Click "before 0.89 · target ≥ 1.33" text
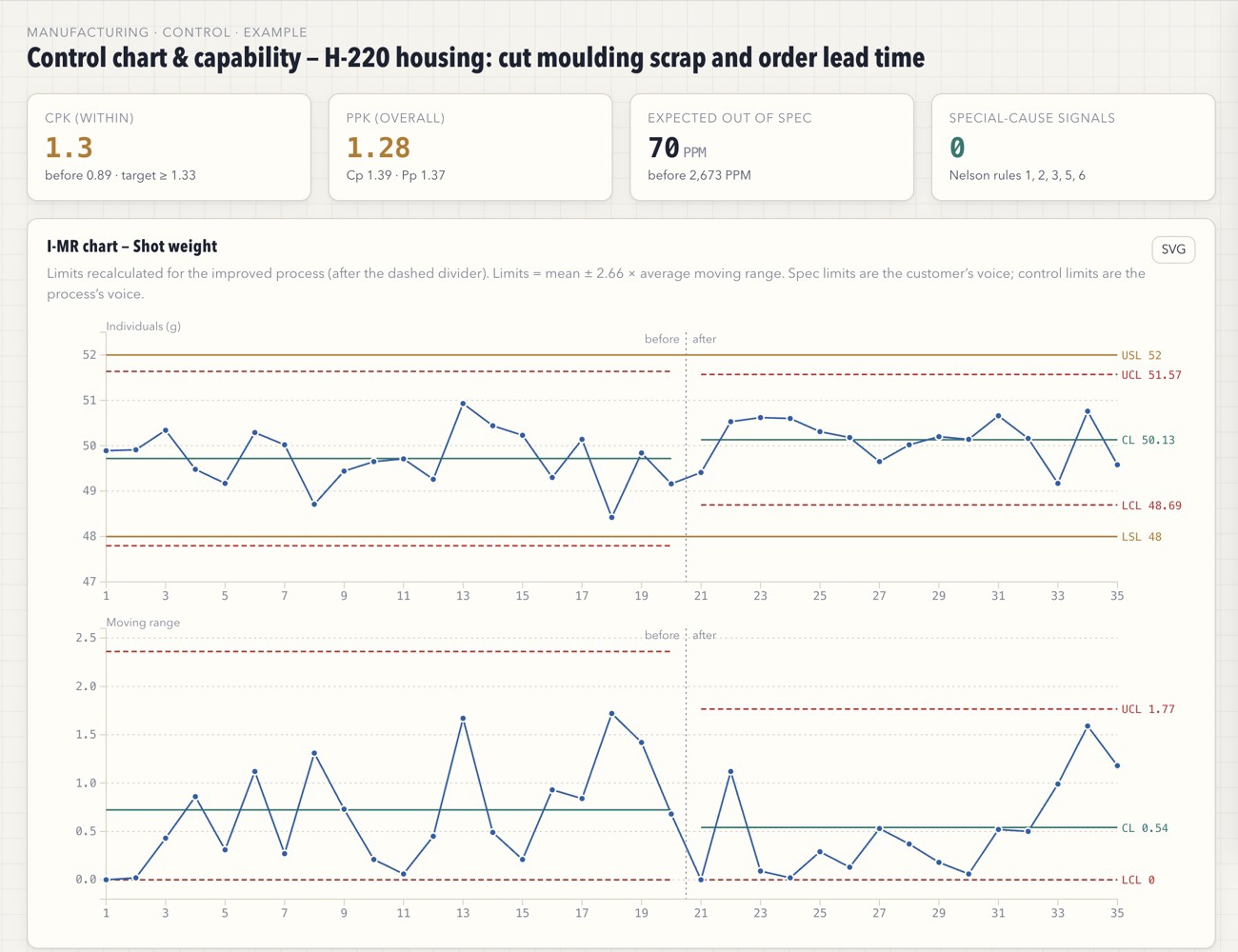The height and width of the screenshot is (952, 1238). point(120,175)
